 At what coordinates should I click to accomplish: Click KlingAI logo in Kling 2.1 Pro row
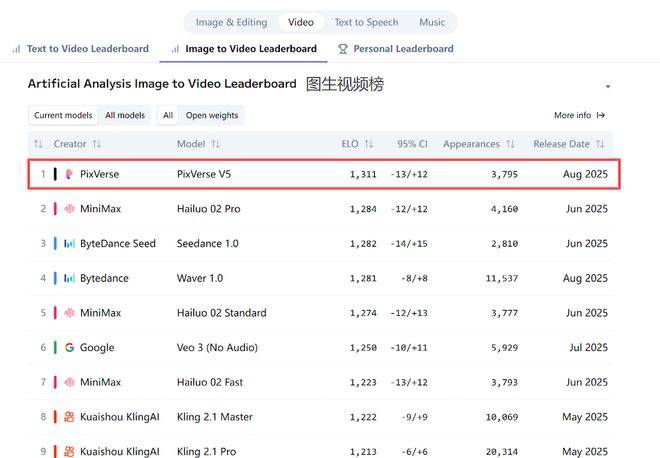pos(69,451)
